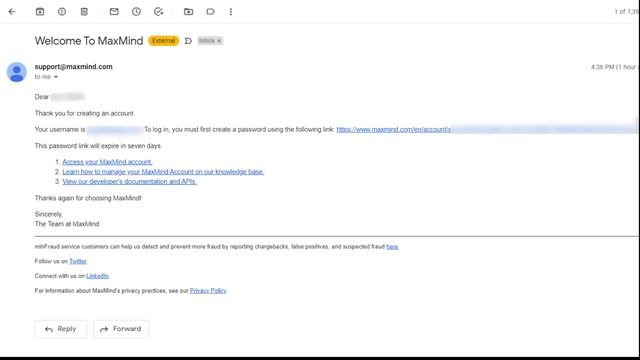The height and width of the screenshot is (360, 640).
Task: Click the 'The Team at MaxMind' signature
Action: pyautogui.click(x=67, y=224)
